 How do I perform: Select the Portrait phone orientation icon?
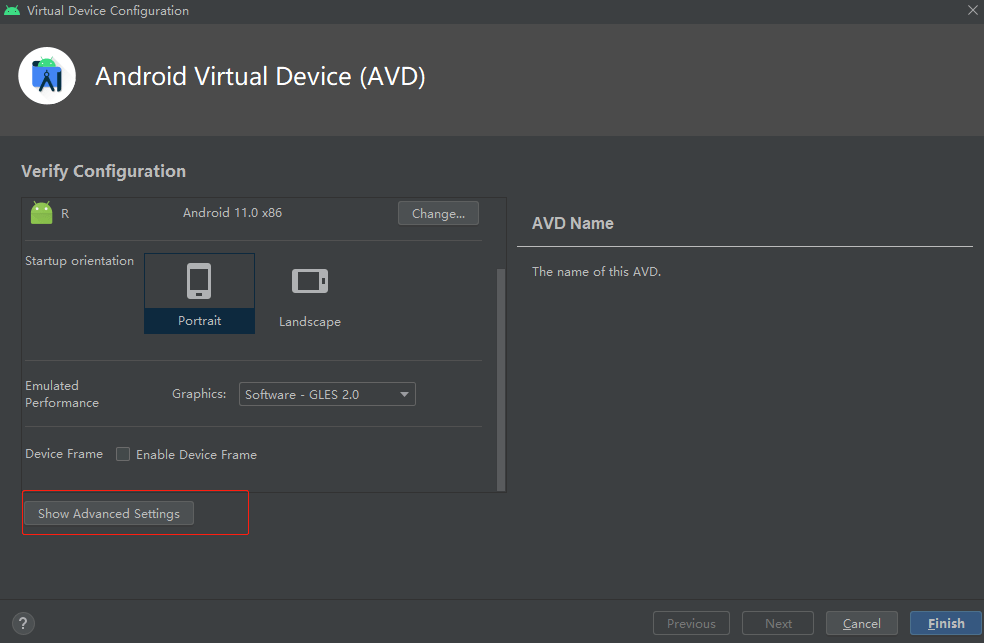point(199,280)
